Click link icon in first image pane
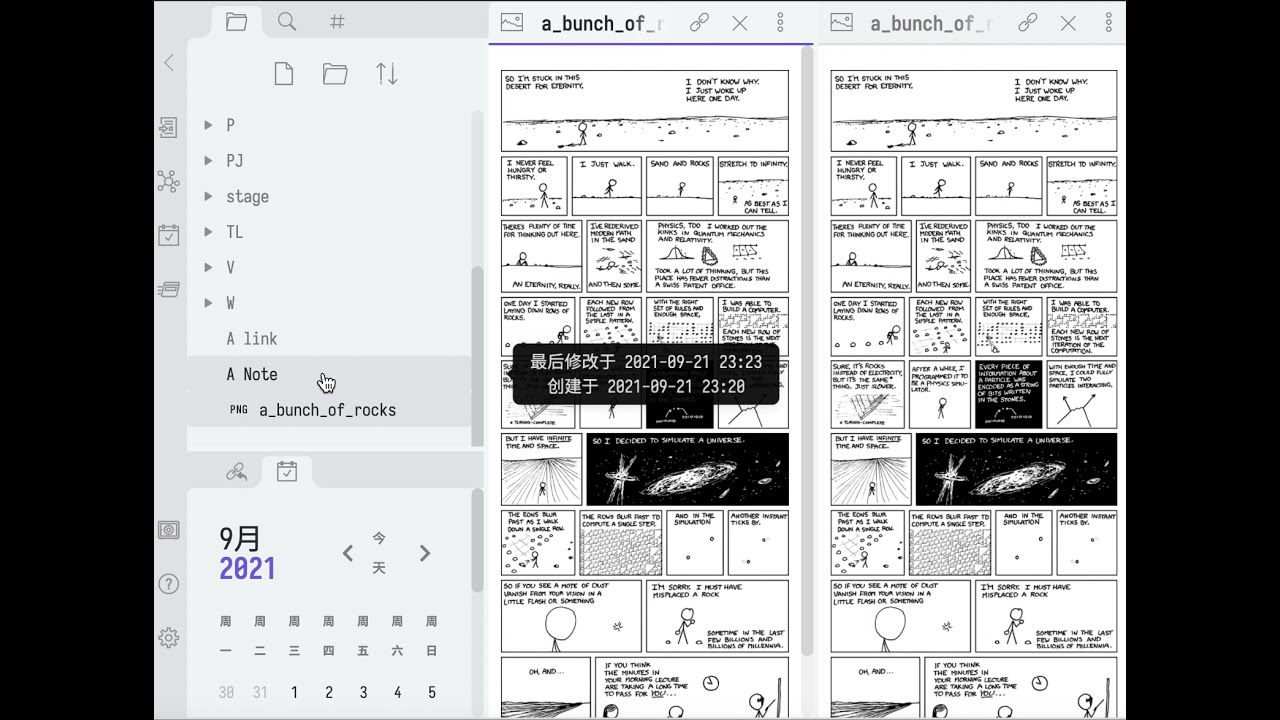This screenshot has width=1280, height=720. click(x=699, y=23)
